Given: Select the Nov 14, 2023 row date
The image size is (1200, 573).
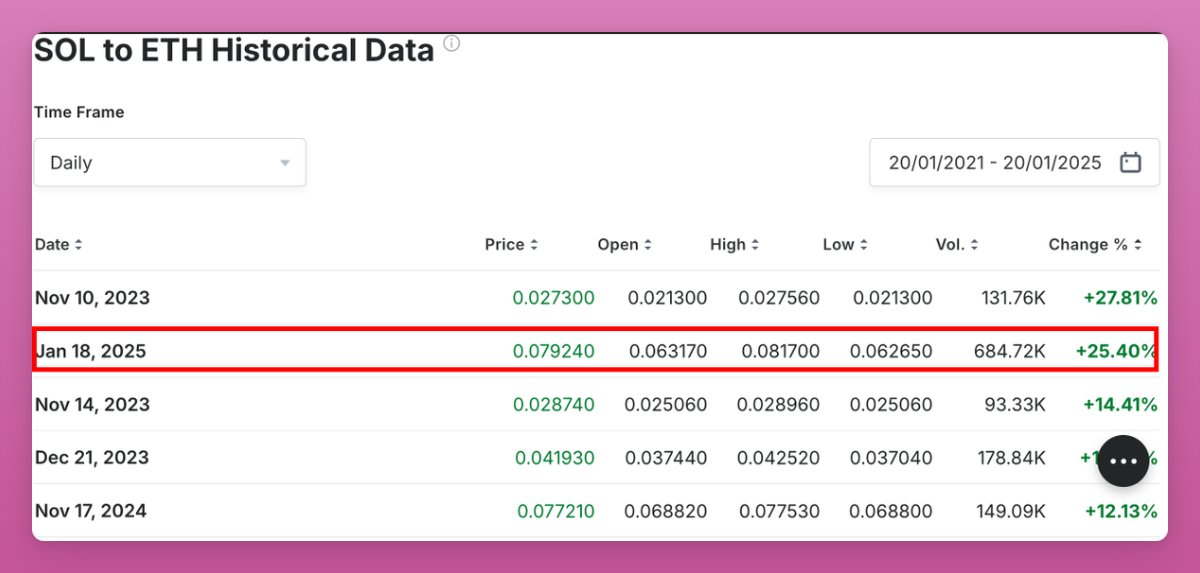Looking at the screenshot, I should click(x=92, y=405).
